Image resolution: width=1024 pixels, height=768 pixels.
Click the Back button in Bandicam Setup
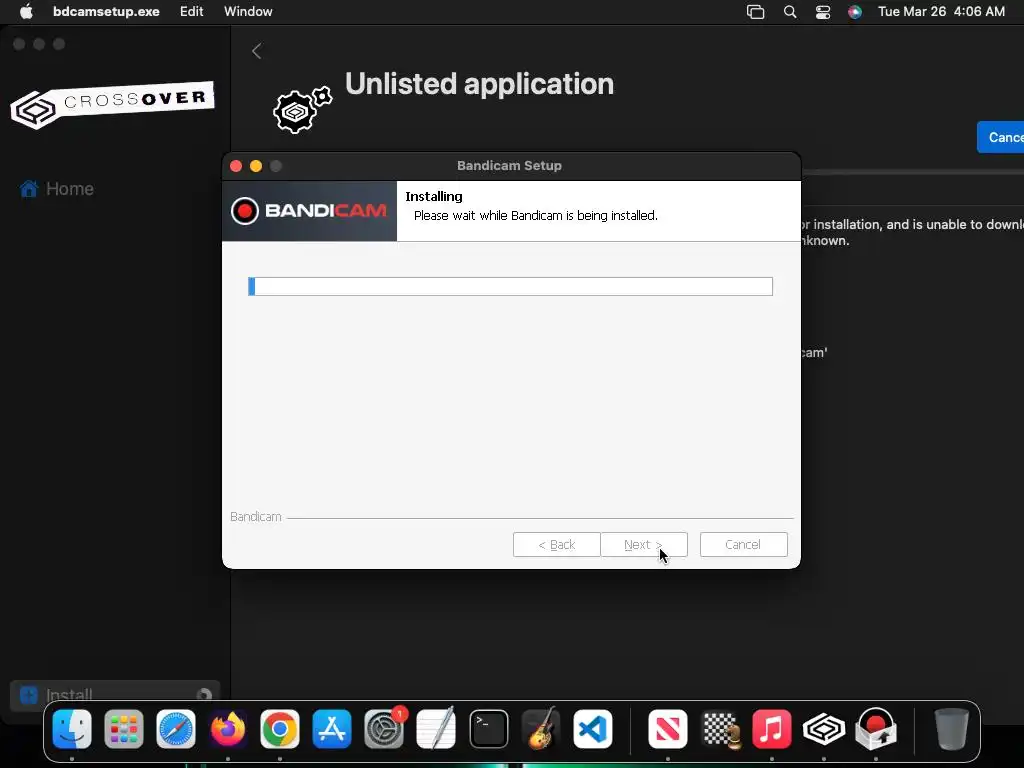coord(556,545)
